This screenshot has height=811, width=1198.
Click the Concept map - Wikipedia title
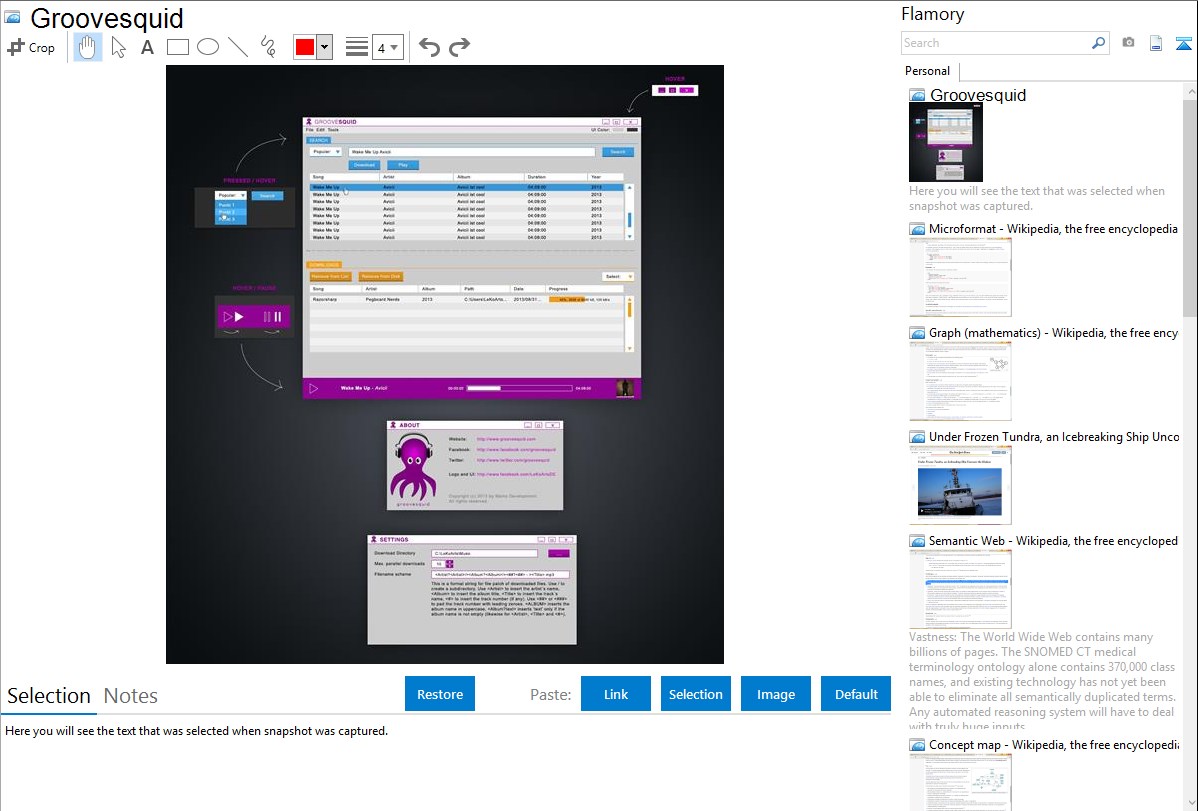coord(1054,744)
